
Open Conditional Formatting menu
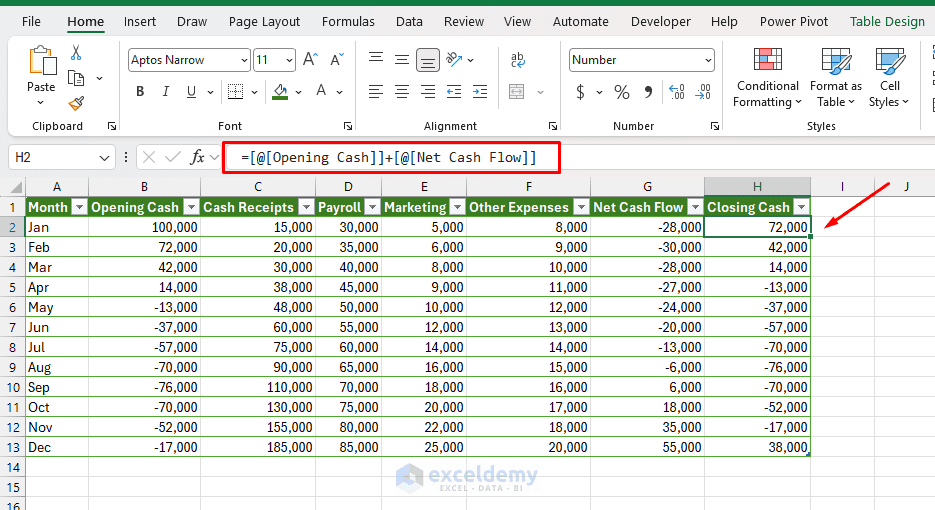click(x=767, y=78)
